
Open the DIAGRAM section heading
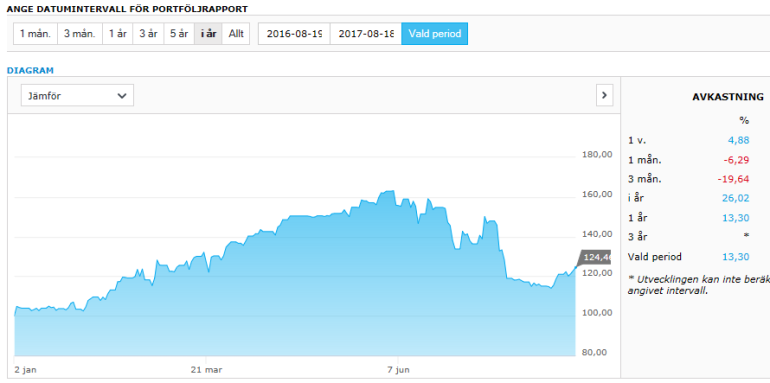30,70
